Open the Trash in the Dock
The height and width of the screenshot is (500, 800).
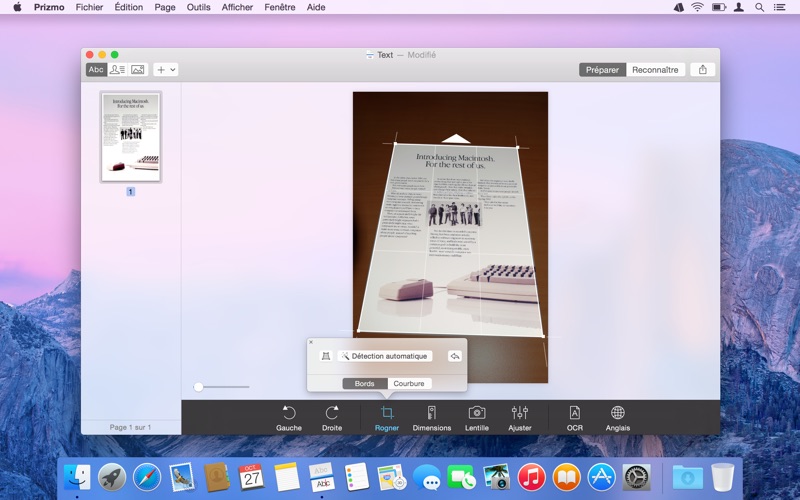[722, 478]
